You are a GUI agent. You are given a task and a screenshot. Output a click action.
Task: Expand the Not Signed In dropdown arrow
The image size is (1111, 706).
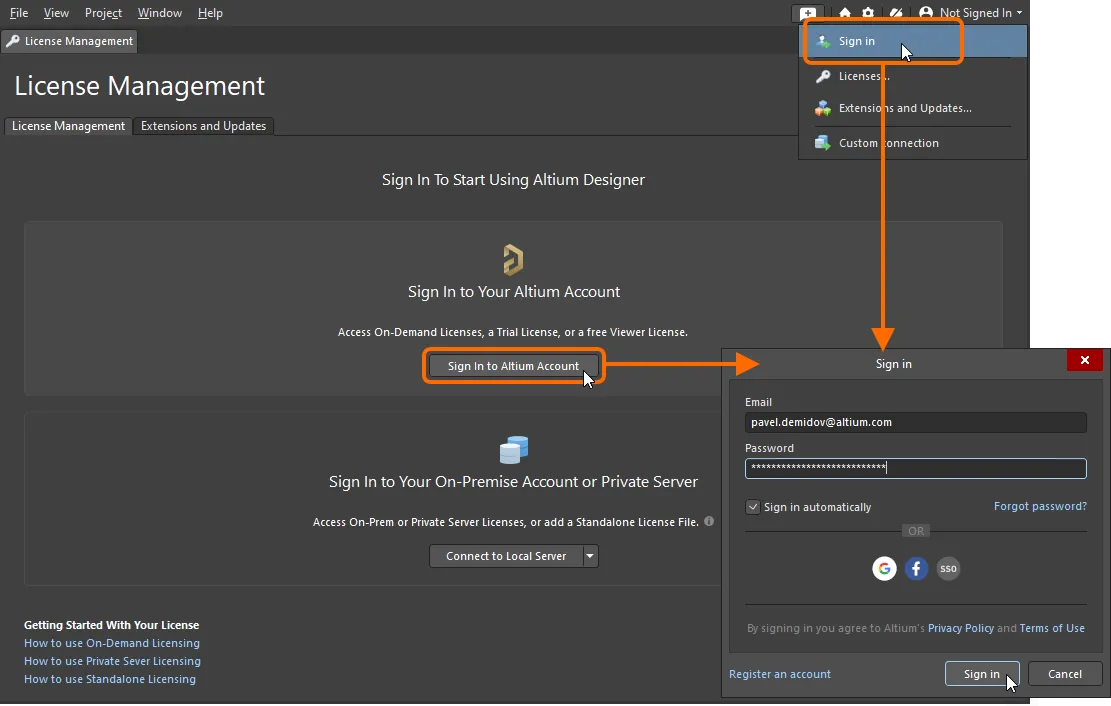point(1019,13)
